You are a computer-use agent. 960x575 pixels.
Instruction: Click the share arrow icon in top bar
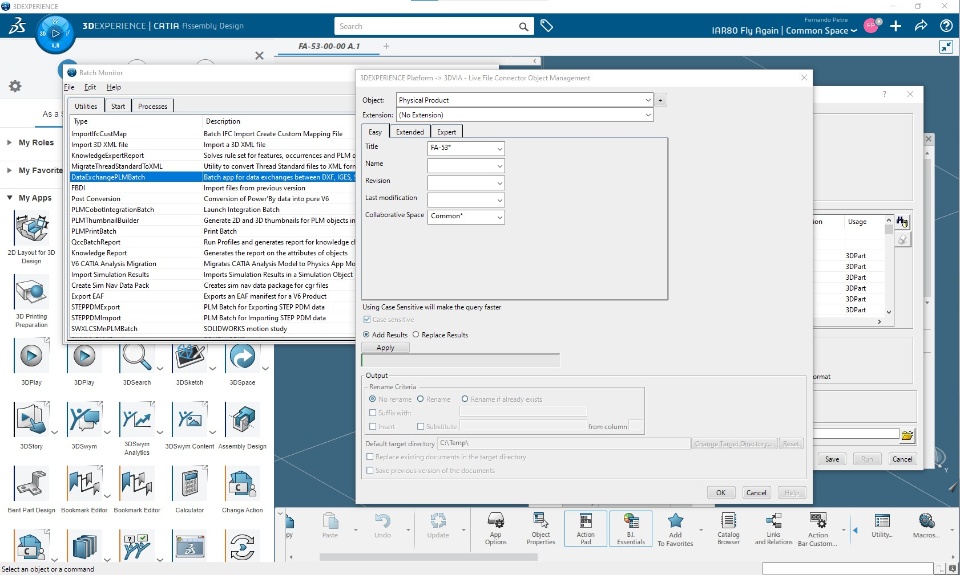[x=921, y=26]
